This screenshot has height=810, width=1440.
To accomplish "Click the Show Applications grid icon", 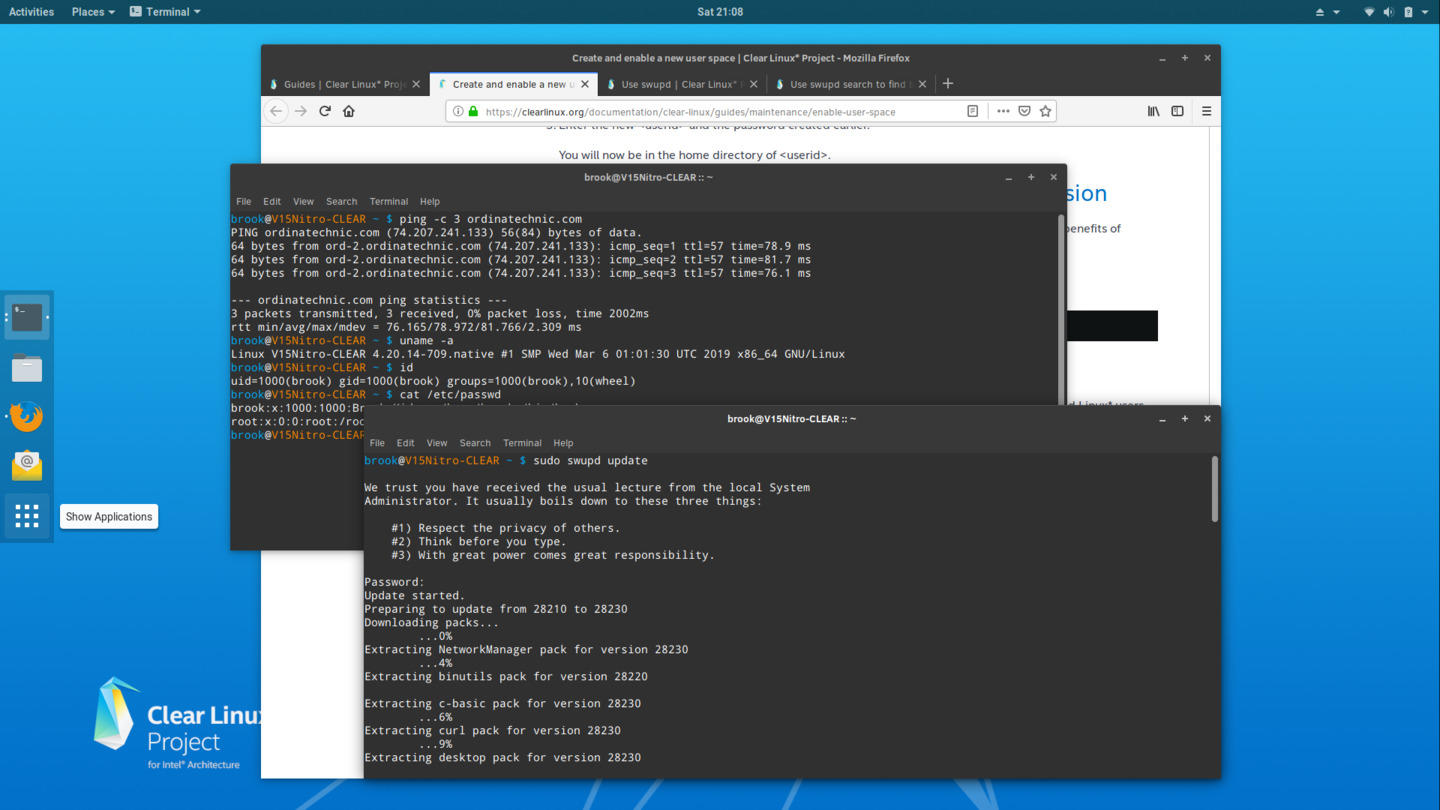I will pyautogui.click(x=27, y=516).
